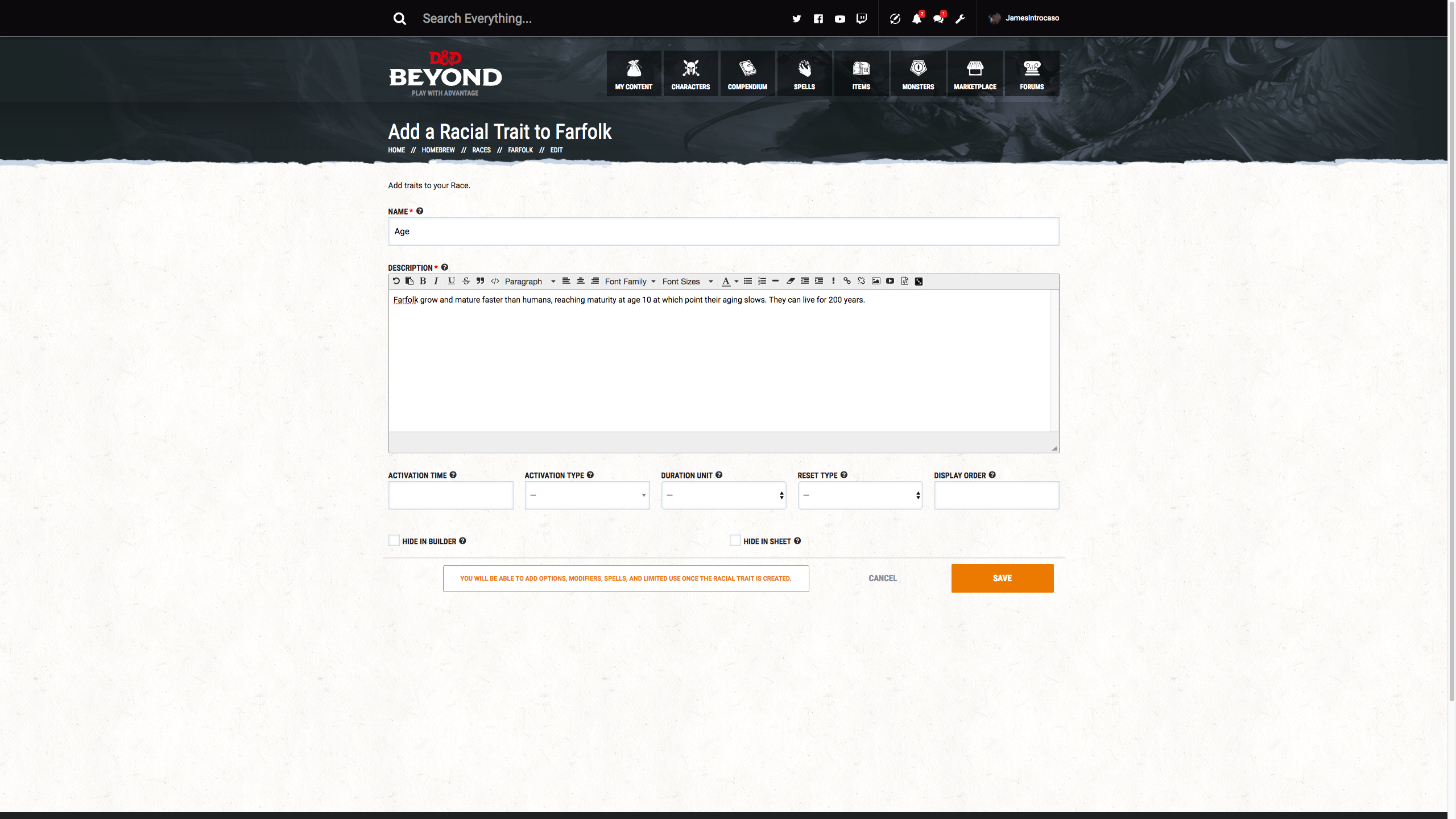
Task: Click the undo icon in editor toolbar
Action: pos(396,281)
